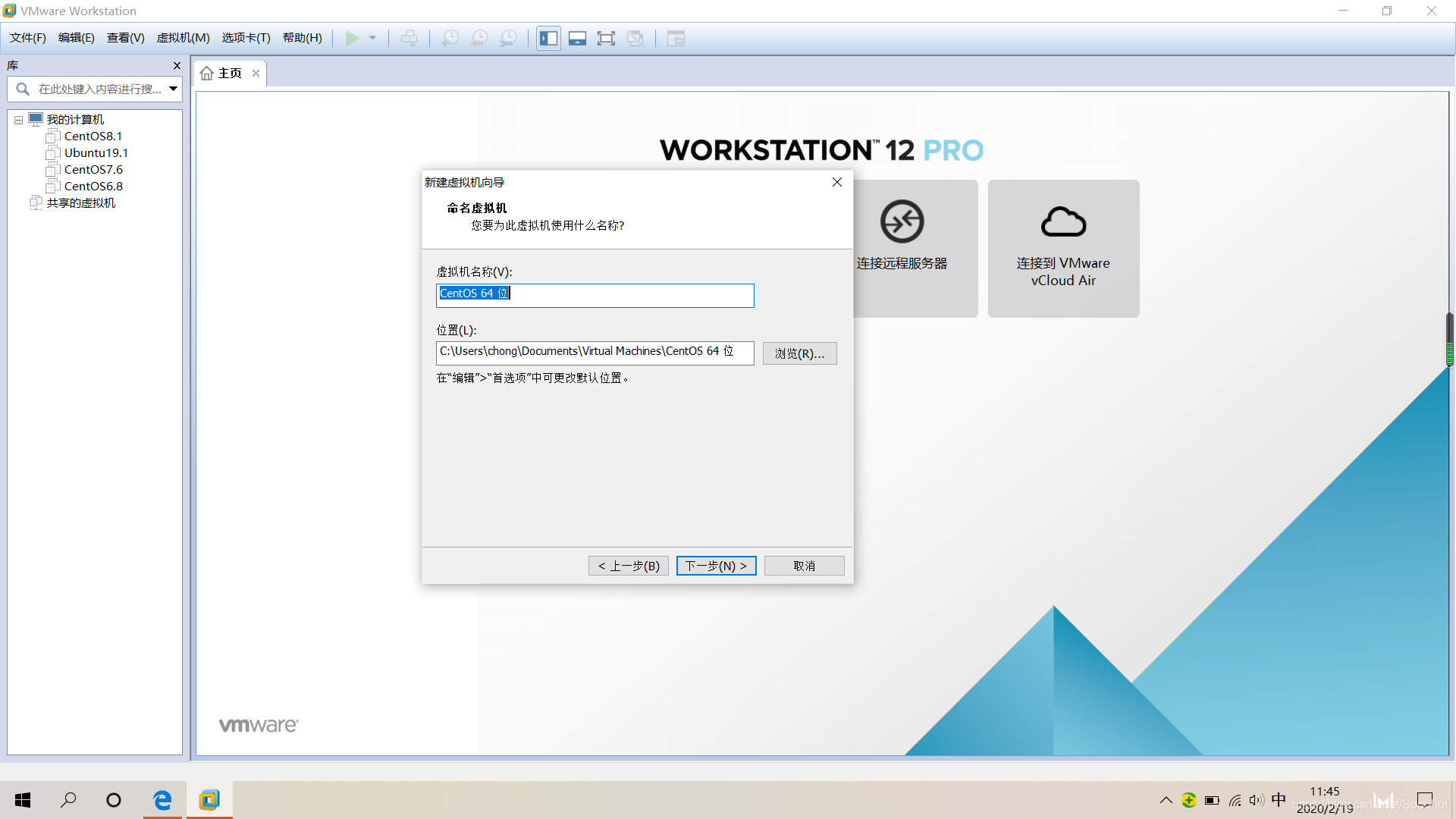Open the power options dropdown arrow

[372, 38]
